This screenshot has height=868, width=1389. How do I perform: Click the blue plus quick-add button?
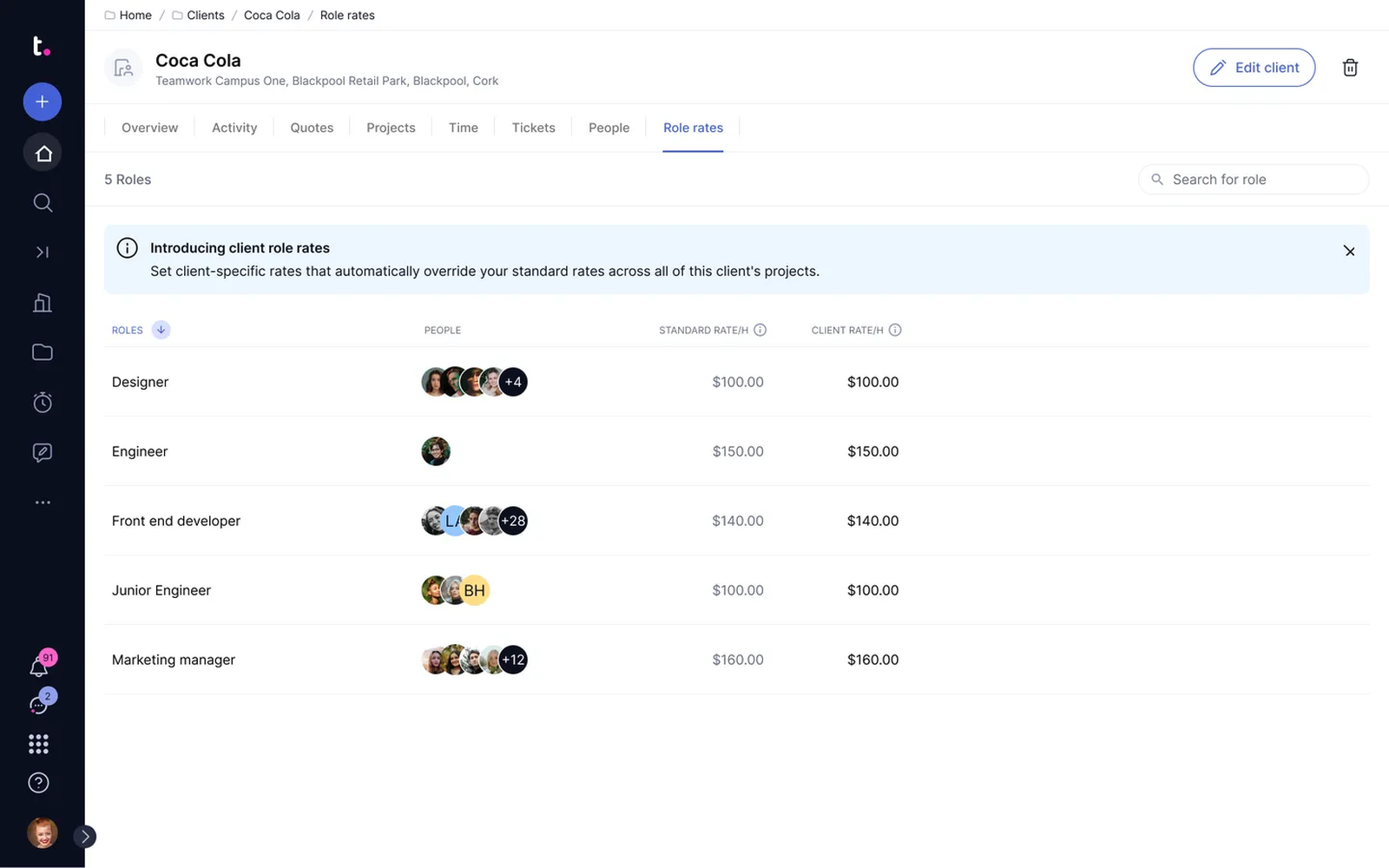(42, 102)
